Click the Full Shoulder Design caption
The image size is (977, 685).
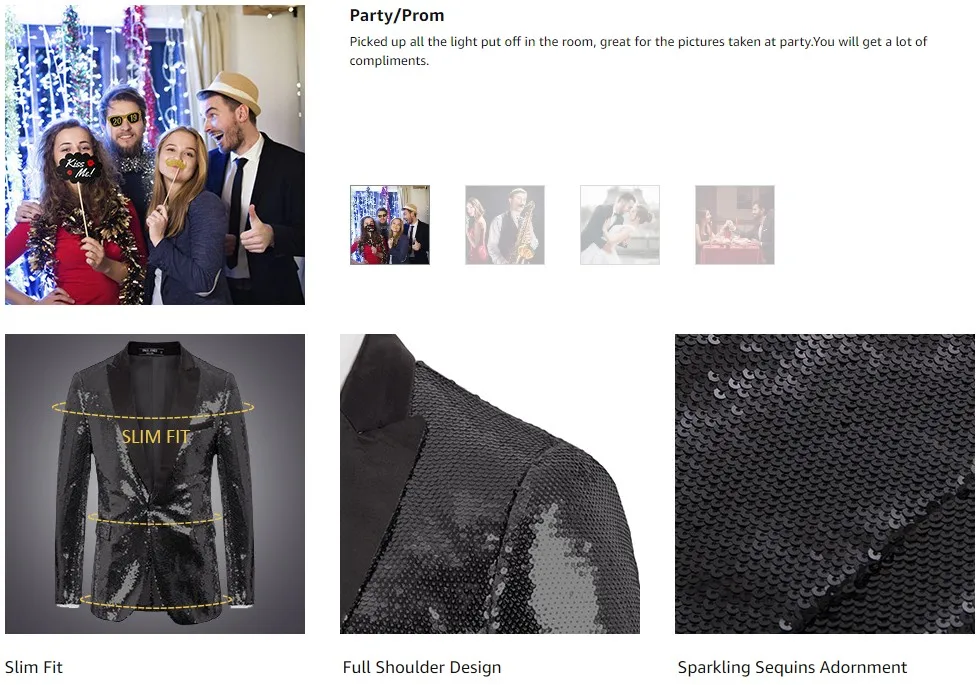422,667
